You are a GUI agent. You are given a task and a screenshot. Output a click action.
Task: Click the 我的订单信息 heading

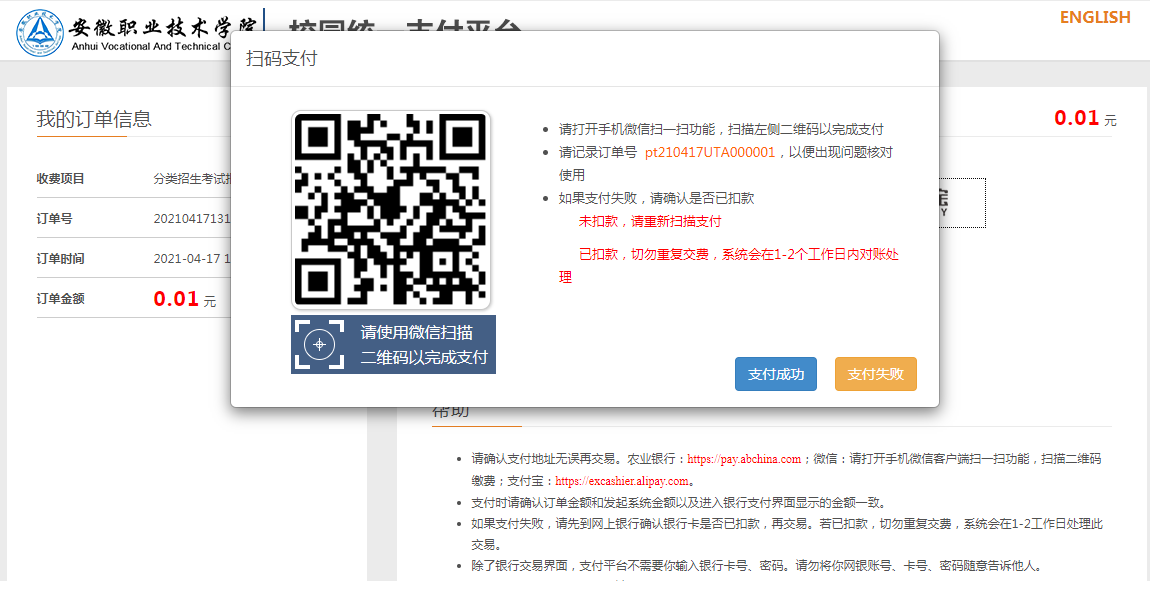click(x=94, y=119)
